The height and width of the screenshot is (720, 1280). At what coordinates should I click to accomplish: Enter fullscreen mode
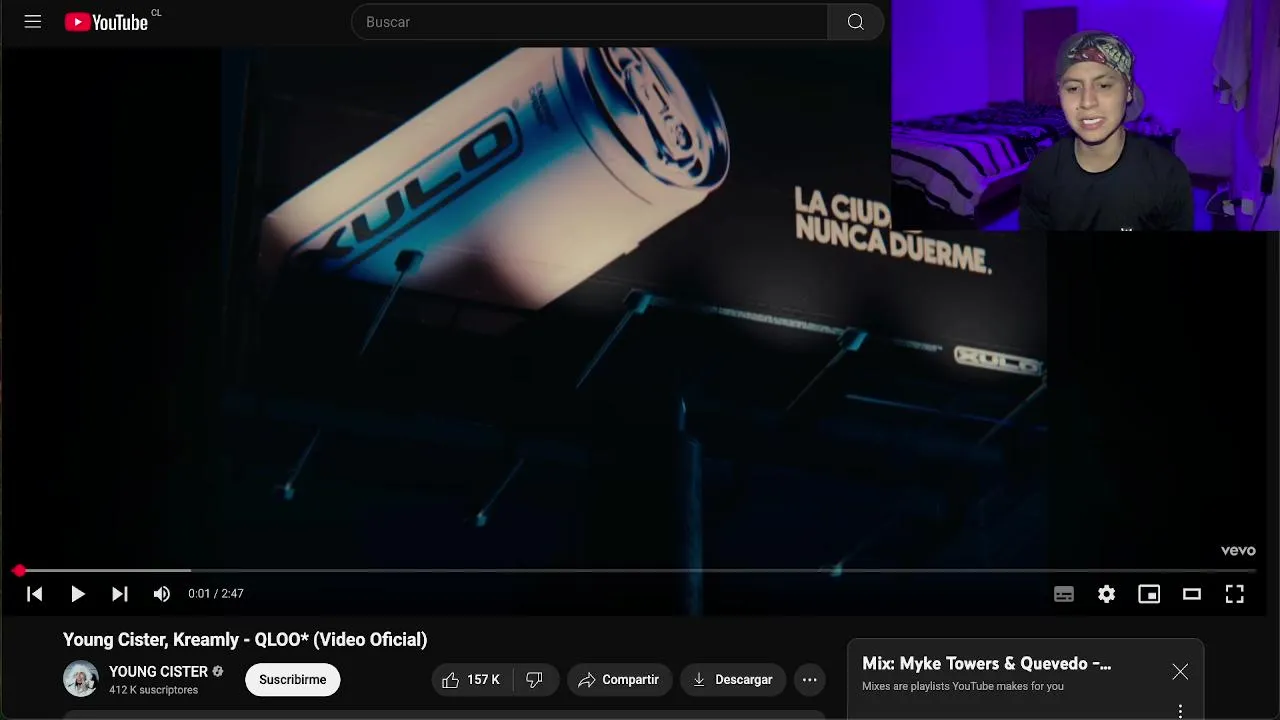[1235, 594]
